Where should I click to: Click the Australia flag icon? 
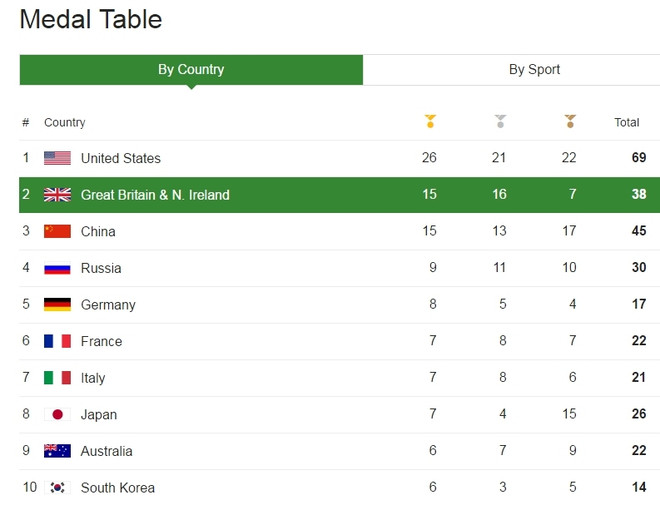pyautogui.click(x=57, y=451)
